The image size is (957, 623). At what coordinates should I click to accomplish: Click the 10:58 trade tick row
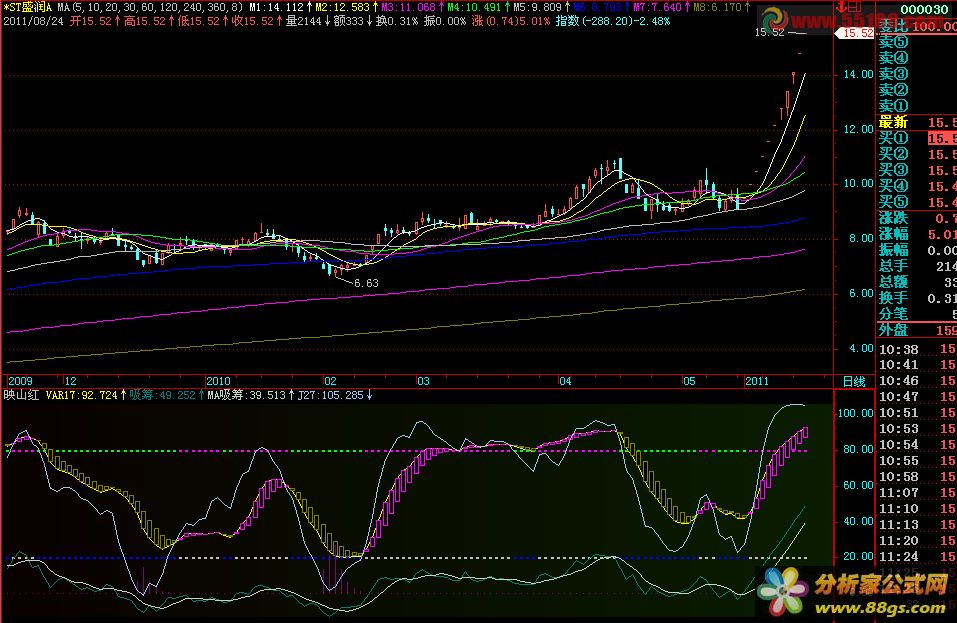point(917,477)
